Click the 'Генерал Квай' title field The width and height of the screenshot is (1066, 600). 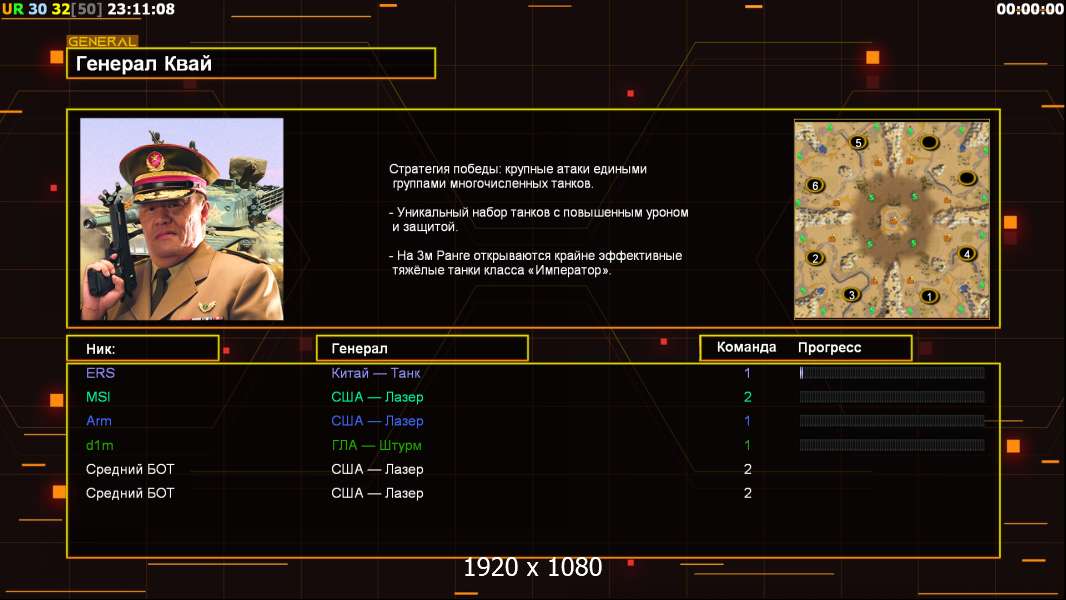pyautogui.click(x=251, y=63)
